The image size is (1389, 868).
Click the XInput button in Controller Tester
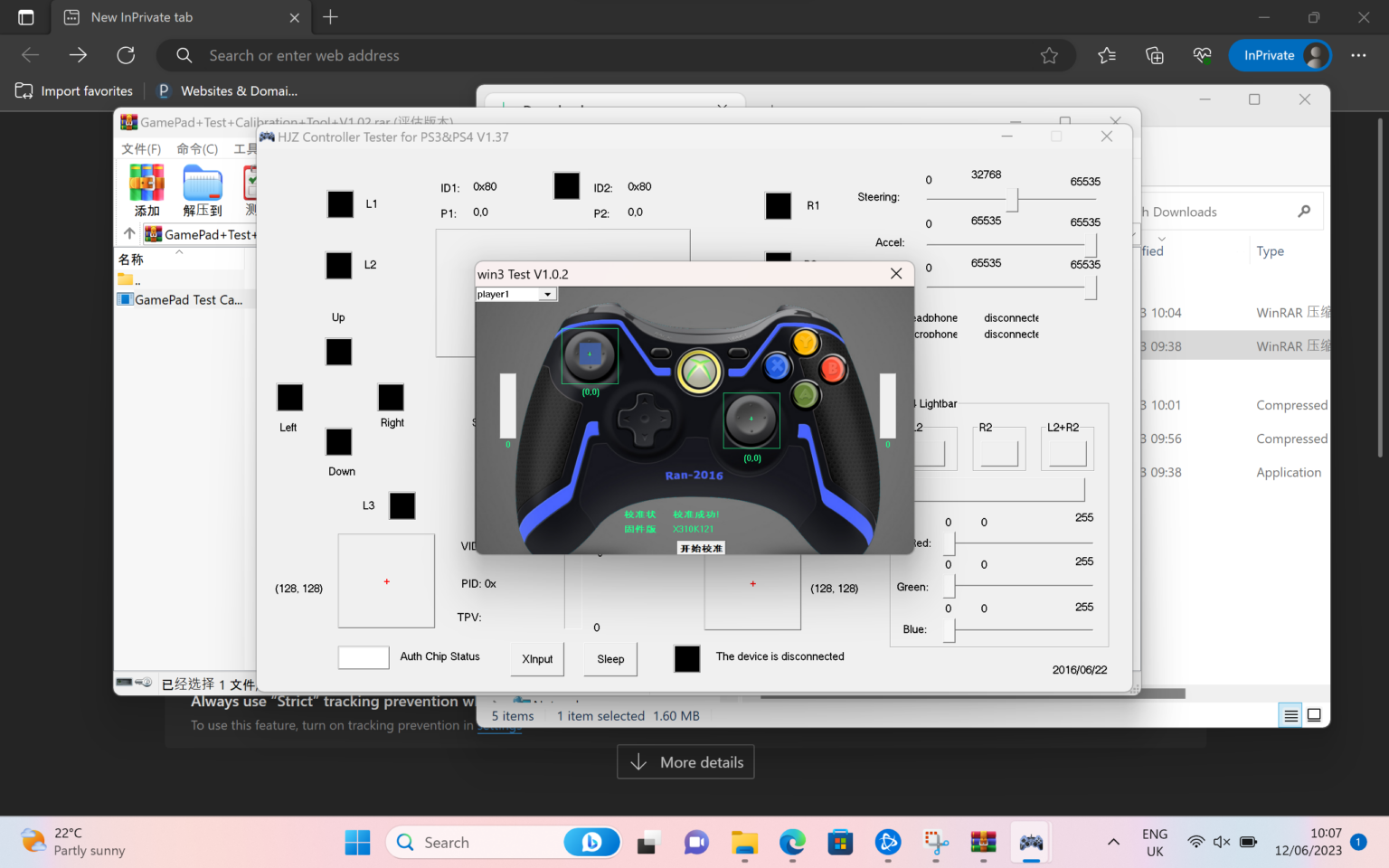[x=537, y=659]
